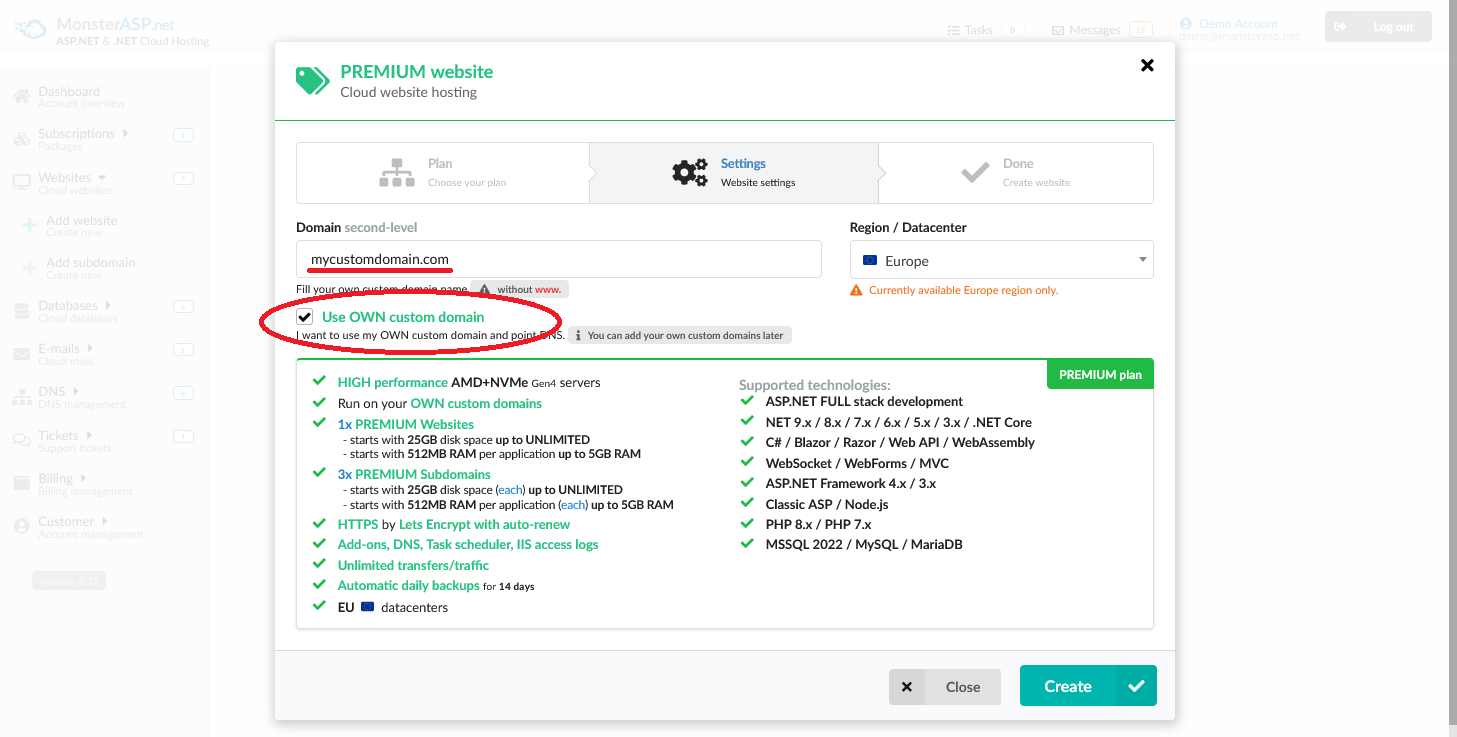Click 'Classic ASP / Node.js' text
Viewport: 1457px width, 737px height.
tap(827, 504)
